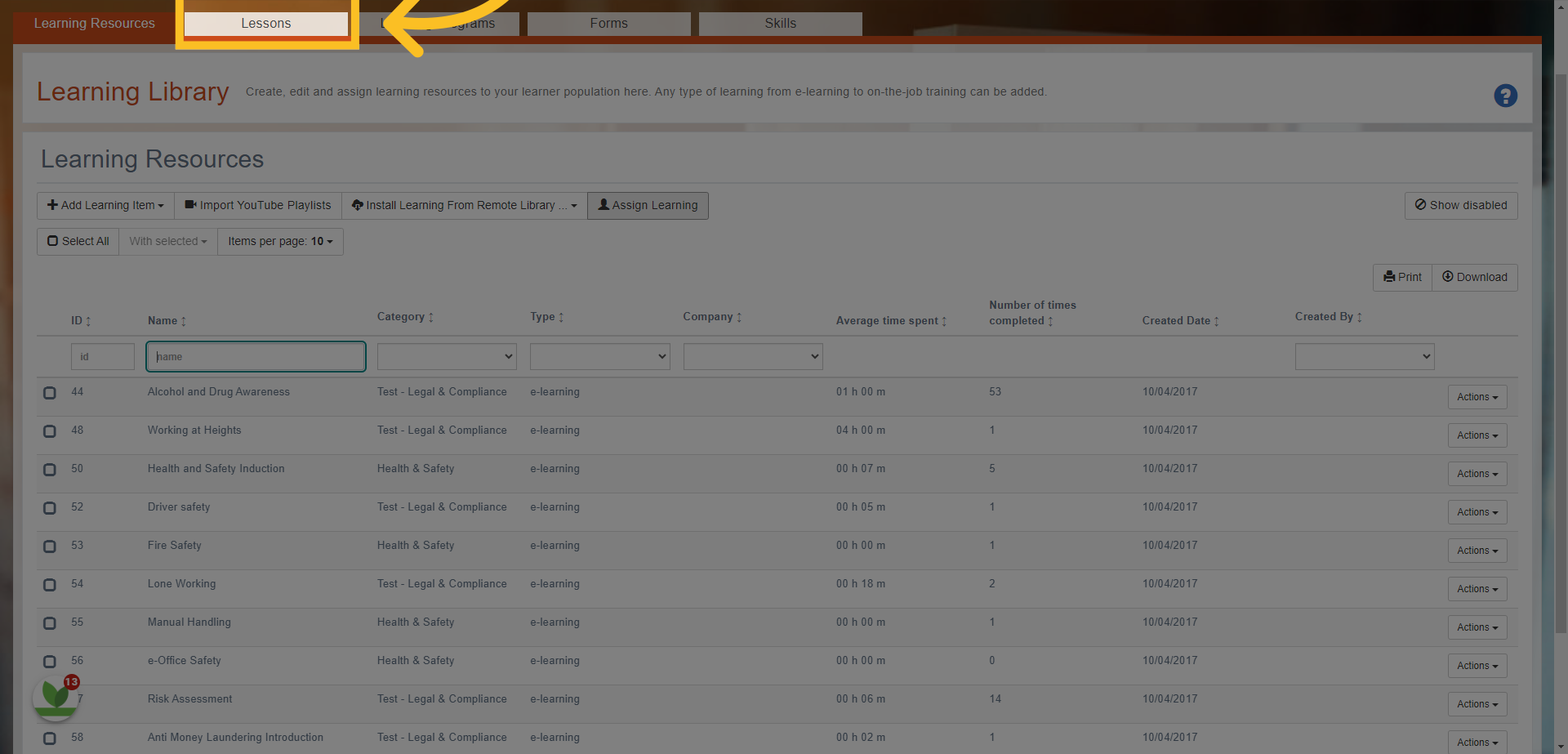
Task: Select the Health and Safety Induction row checkbox
Action: pyautogui.click(x=50, y=470)
